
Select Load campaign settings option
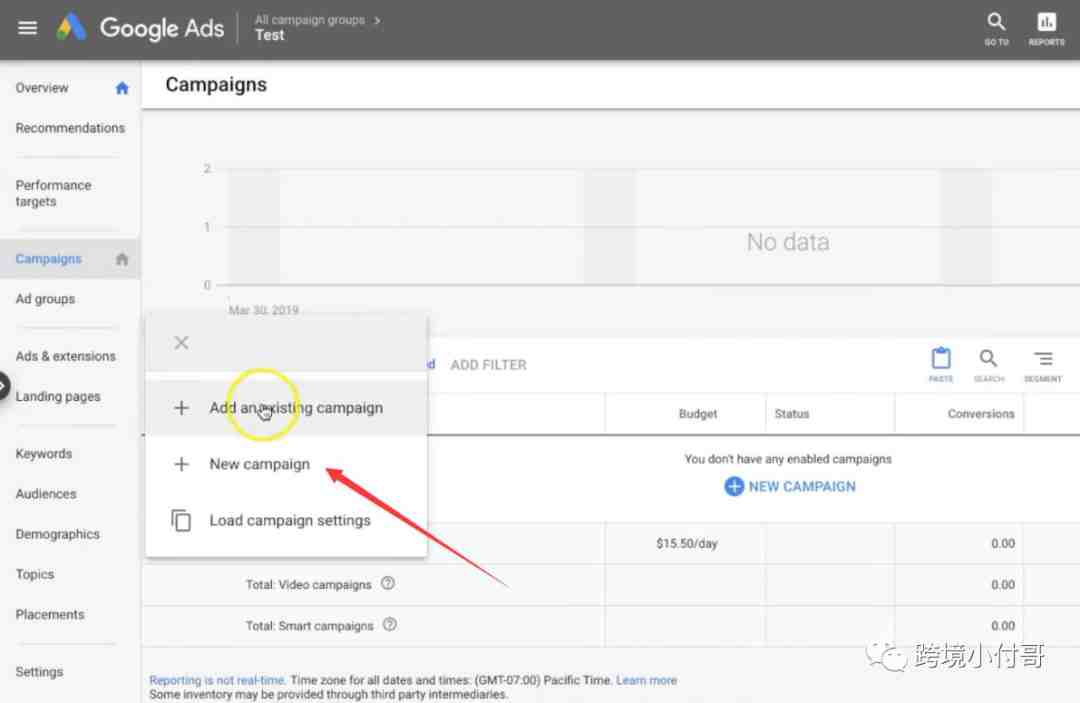287,521
